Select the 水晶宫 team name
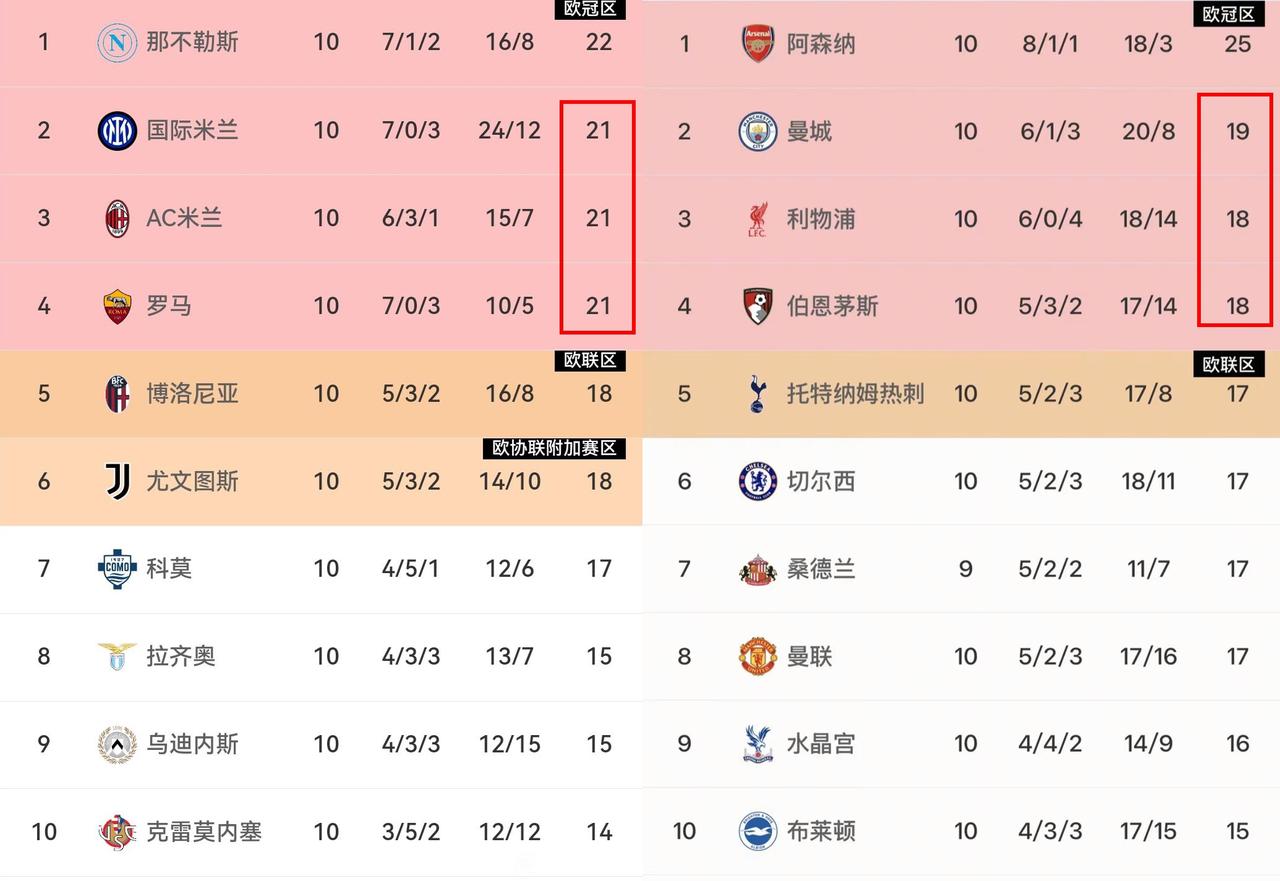The height and width of the screenshot is (881, 1280). [x=820, y=744]
